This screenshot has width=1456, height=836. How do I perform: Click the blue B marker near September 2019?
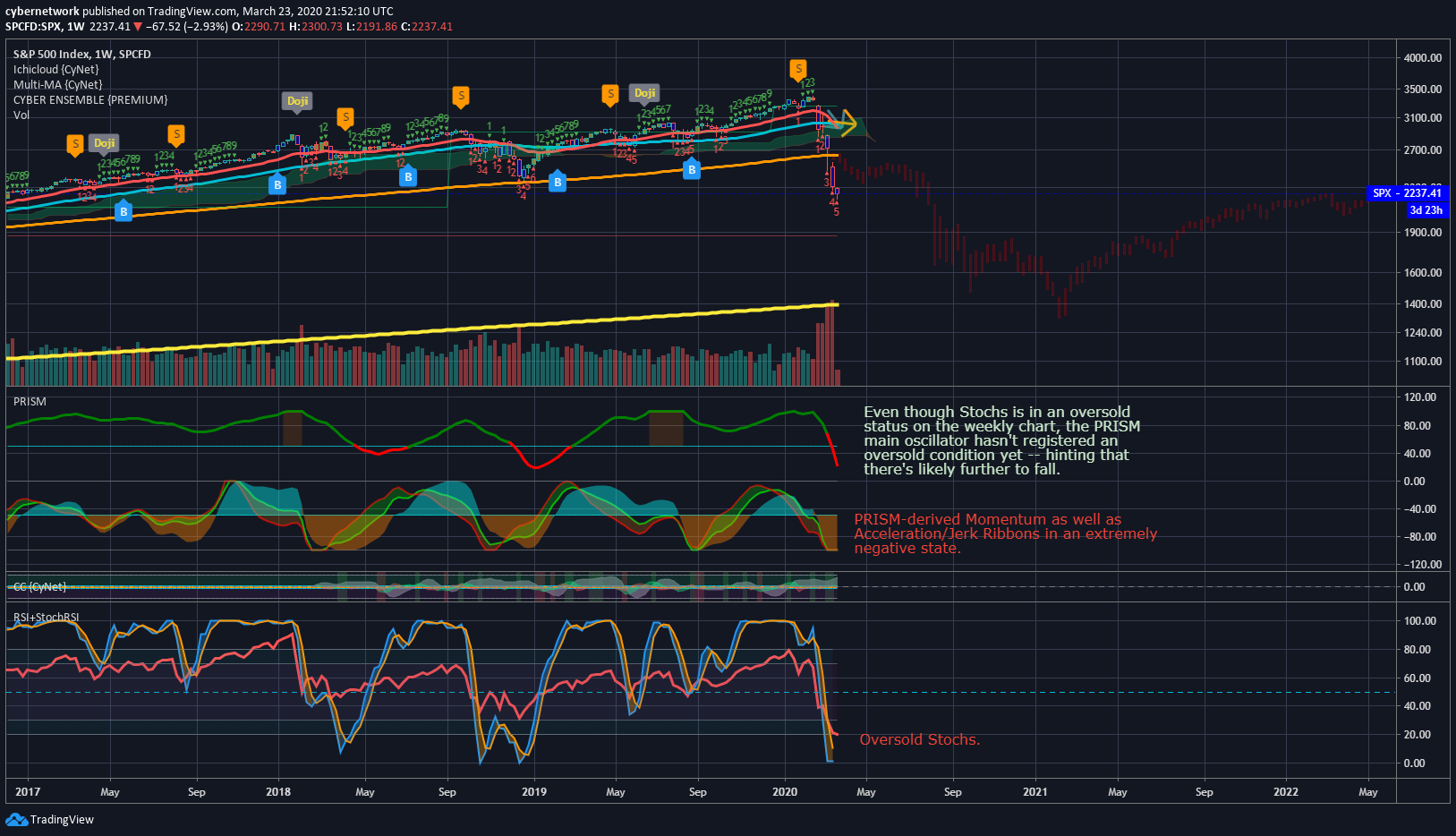point(692,168)
